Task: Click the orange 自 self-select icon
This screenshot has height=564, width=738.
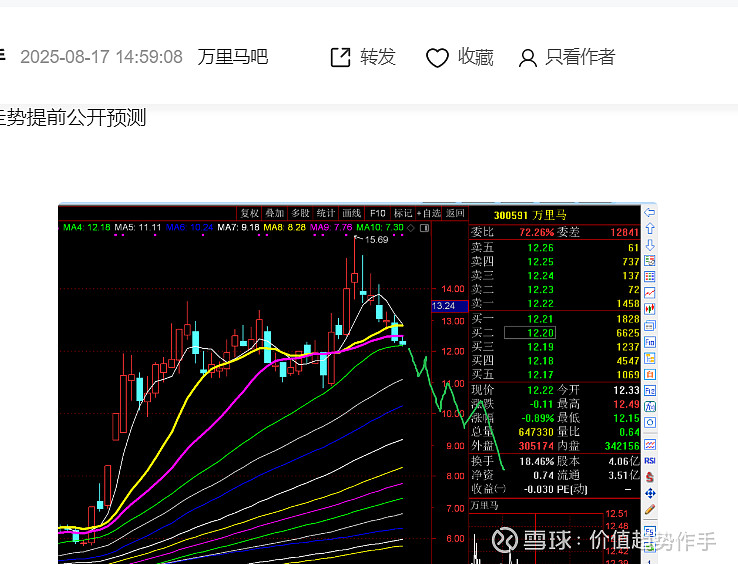Action: (650, 374)
